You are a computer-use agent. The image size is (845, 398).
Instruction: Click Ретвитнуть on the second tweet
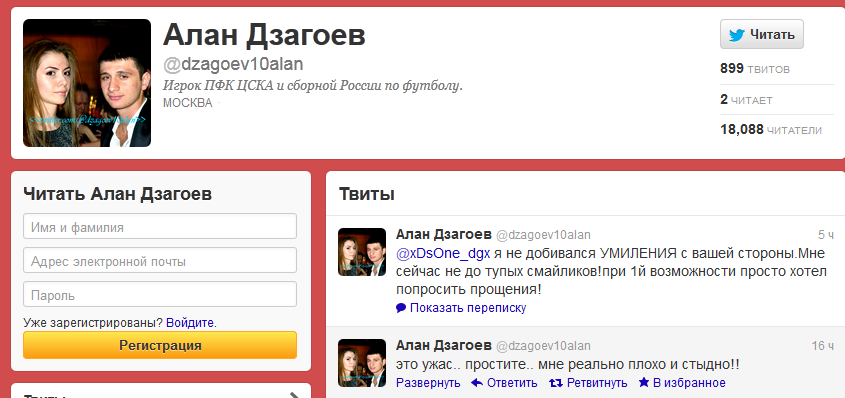pyautogui.click(x=597, y=383)
